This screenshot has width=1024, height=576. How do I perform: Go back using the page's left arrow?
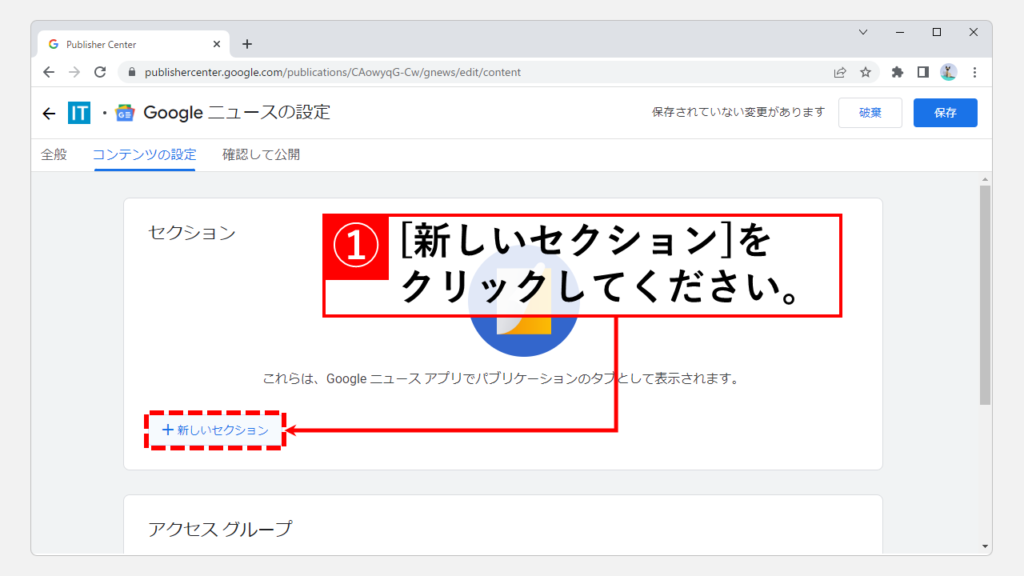(x=49, y=113)
